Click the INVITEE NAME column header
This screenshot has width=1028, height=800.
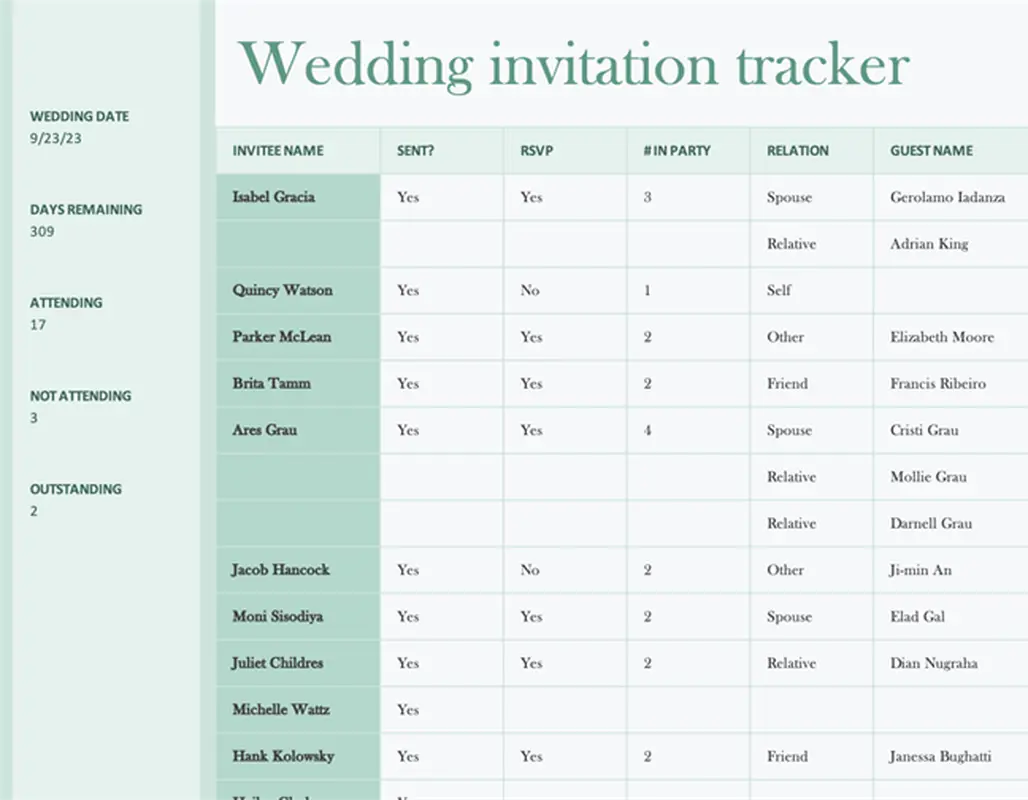point(278,151)
